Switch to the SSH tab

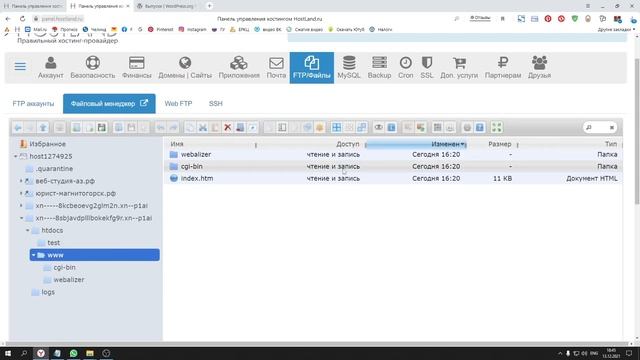click(x=216, y=104)
